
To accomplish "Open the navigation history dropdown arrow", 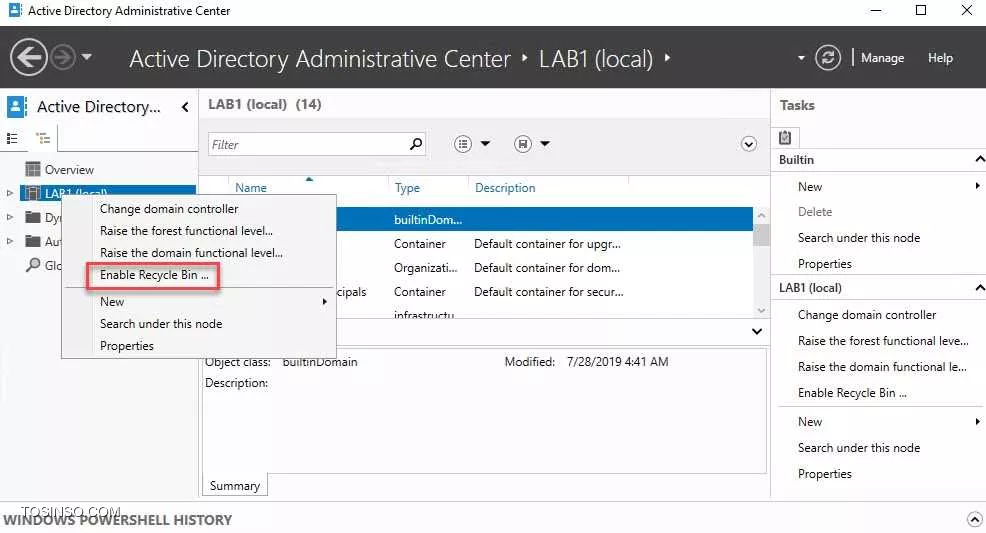I will (87, 57).
